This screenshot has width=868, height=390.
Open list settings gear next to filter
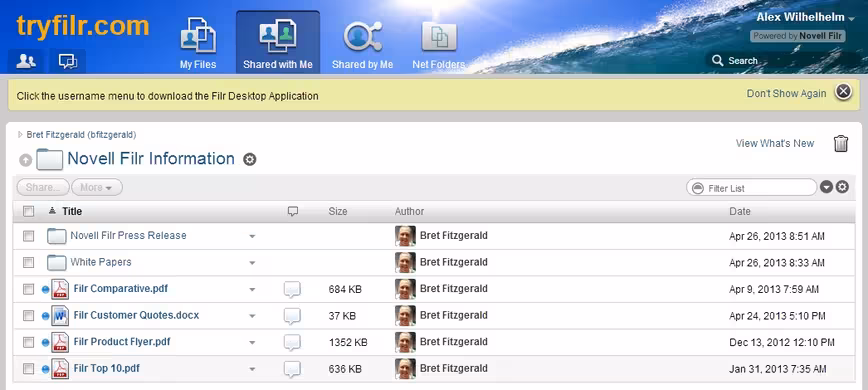(x=842, y=187)
